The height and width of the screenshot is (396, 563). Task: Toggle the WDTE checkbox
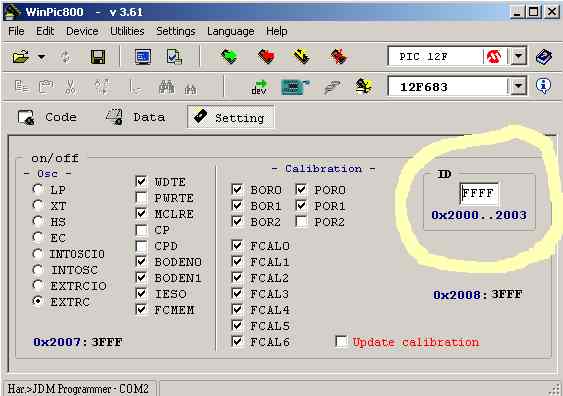tap(141, 181)
